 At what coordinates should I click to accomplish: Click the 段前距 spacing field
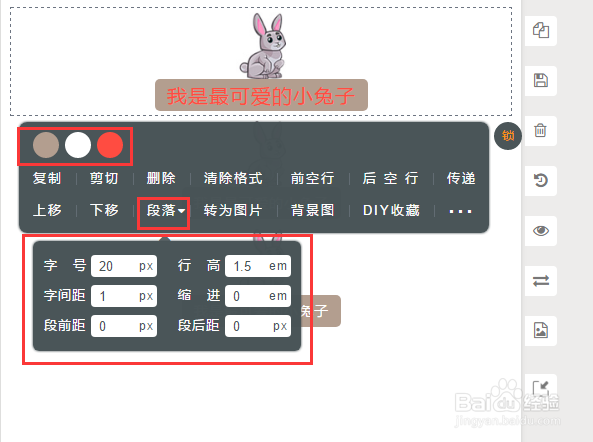[124, 326]
